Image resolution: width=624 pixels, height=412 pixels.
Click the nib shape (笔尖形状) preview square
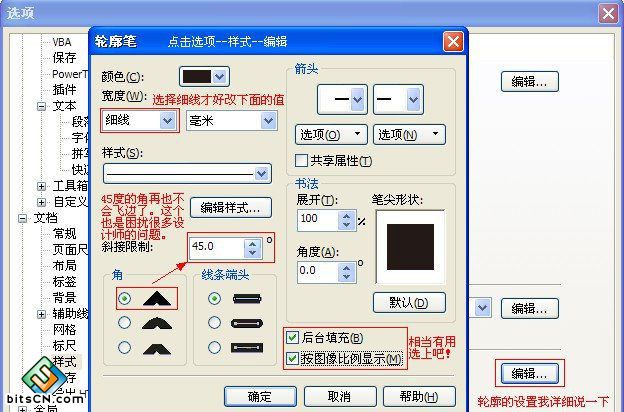(x=410, y=247)
